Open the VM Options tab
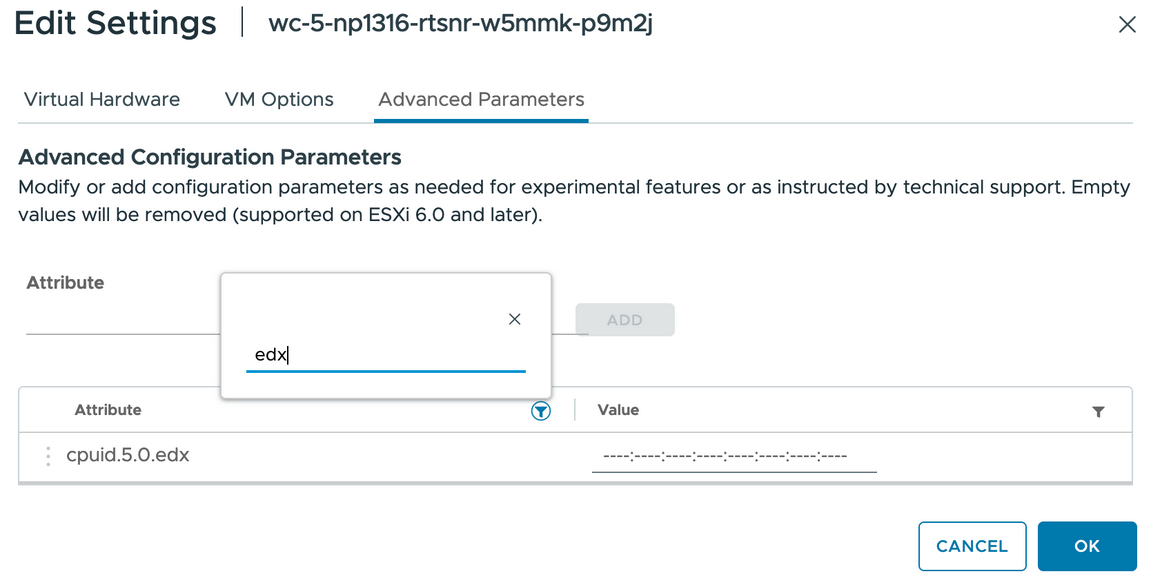 click(279, 100)
